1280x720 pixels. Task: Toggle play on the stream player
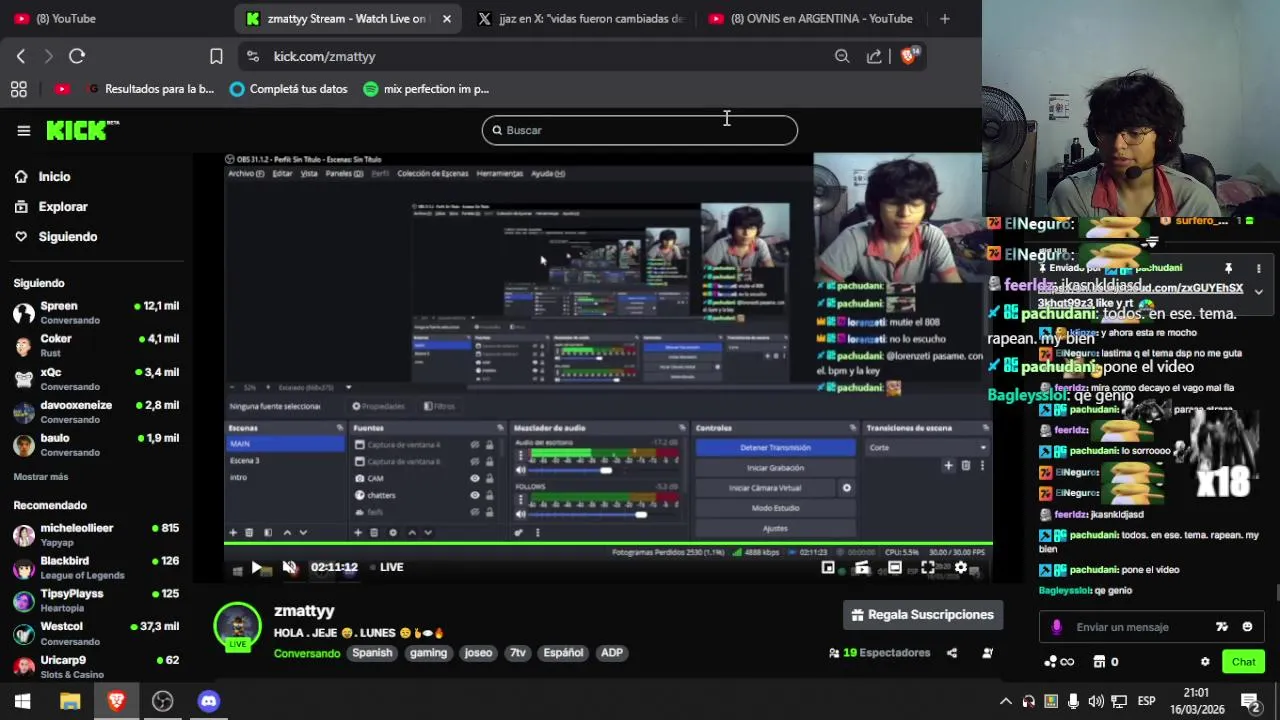tap(257, 567)
